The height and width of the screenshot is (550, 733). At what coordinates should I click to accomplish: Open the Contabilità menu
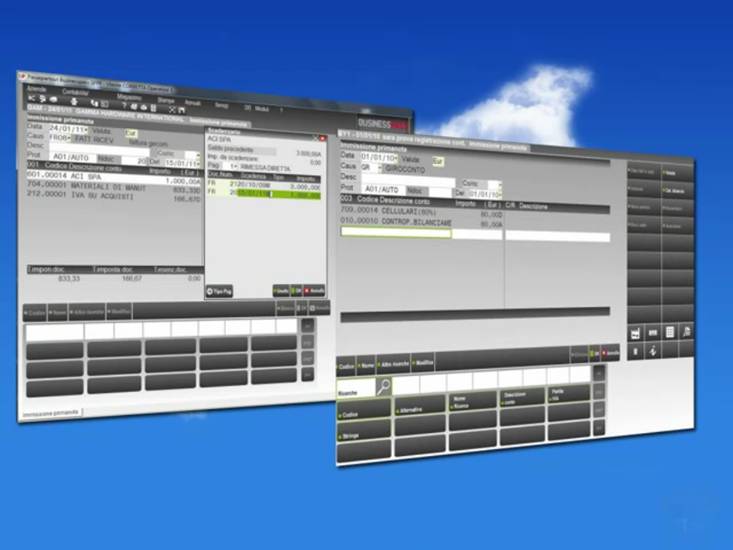[x=75, y=91]
